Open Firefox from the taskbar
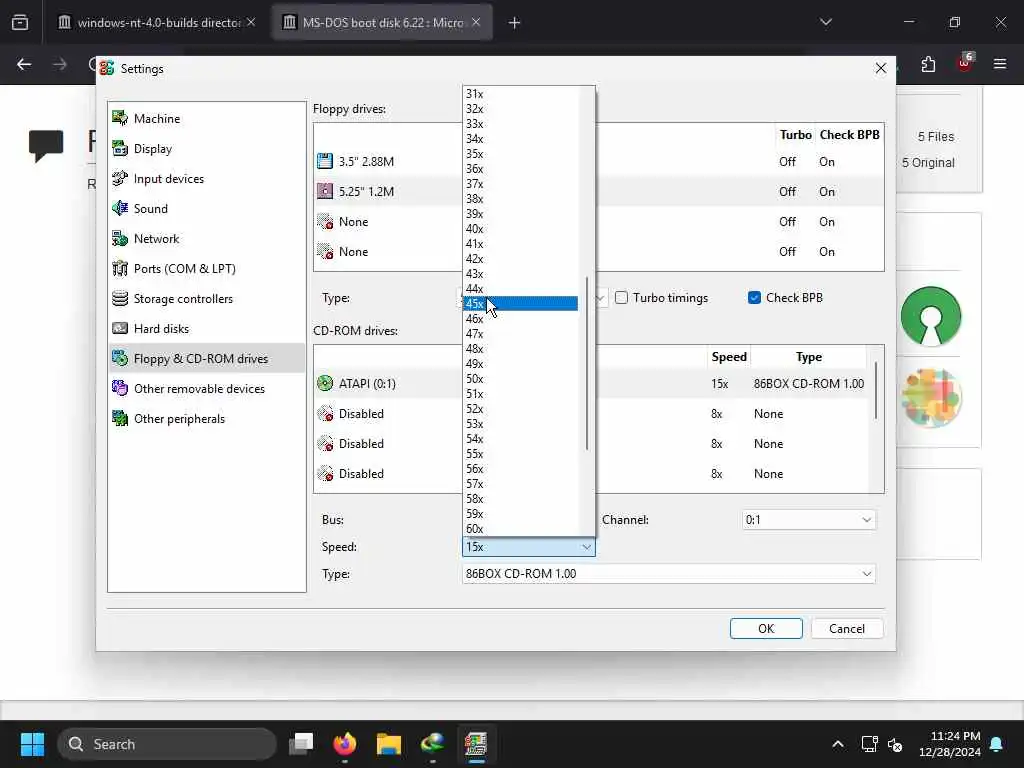 click(345, 744)
